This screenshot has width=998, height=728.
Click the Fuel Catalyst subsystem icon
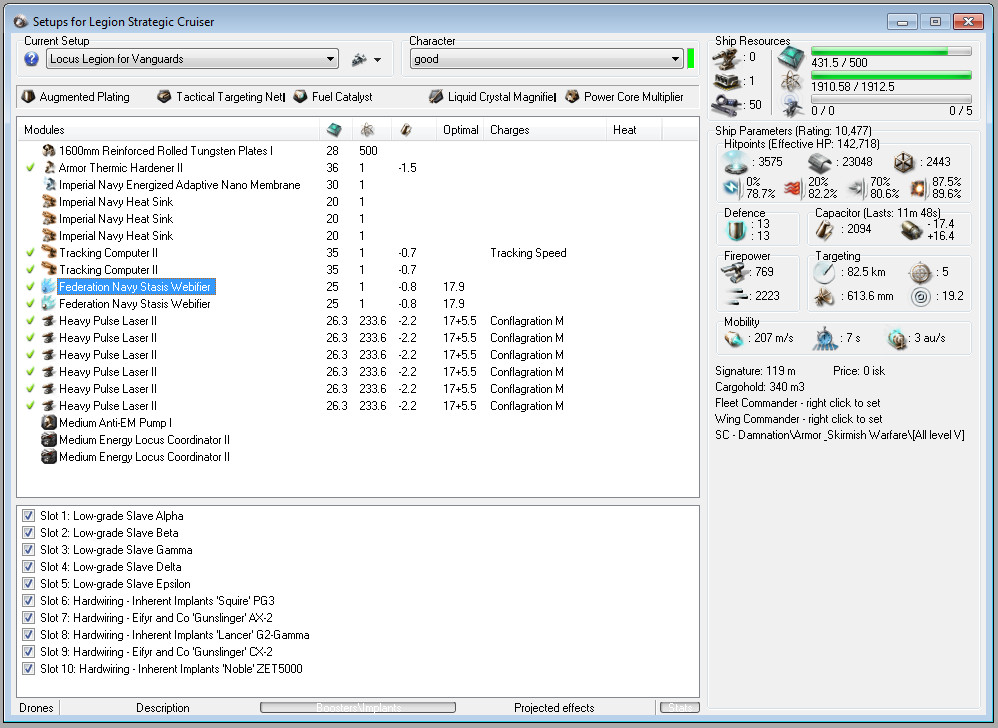[300, 97]
